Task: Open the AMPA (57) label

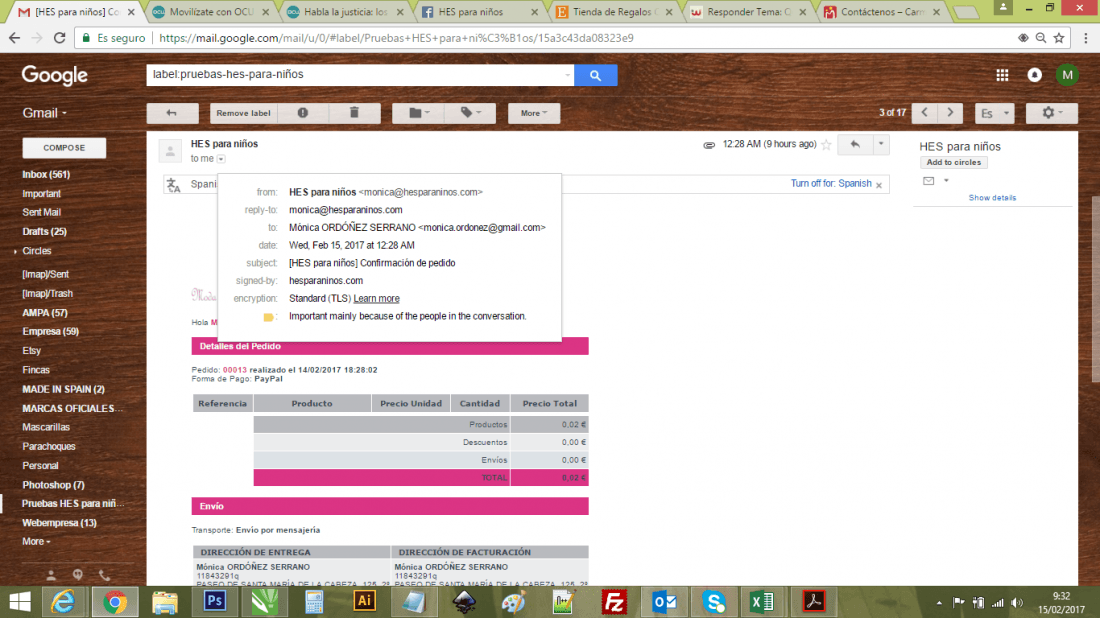Action: pyautogui.click(x=45, y=313)
